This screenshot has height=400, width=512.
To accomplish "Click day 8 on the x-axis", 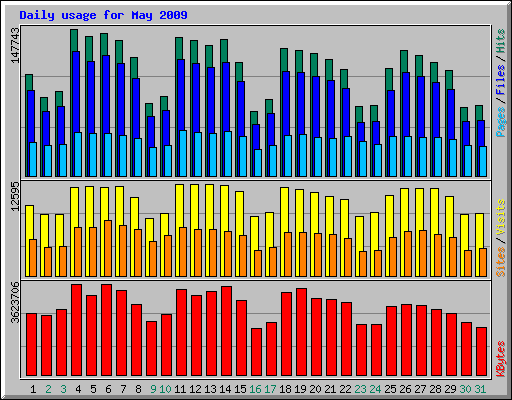I will point(138,389).
